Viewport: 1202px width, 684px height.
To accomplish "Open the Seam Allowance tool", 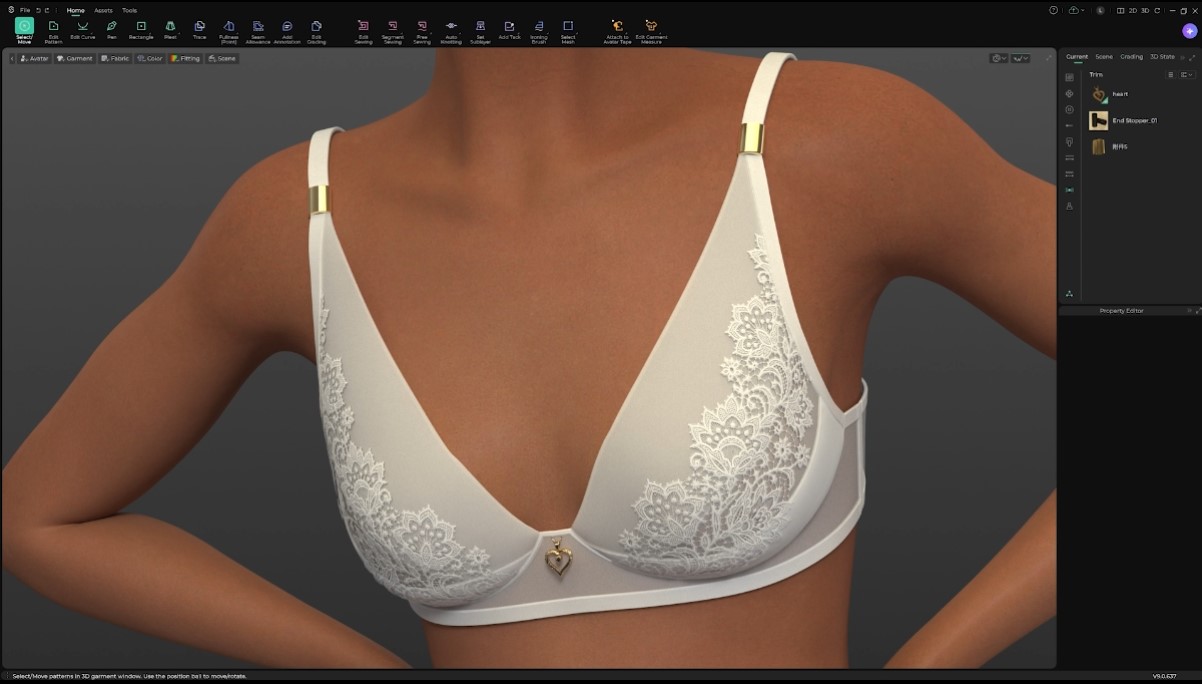I will (257, 27).
